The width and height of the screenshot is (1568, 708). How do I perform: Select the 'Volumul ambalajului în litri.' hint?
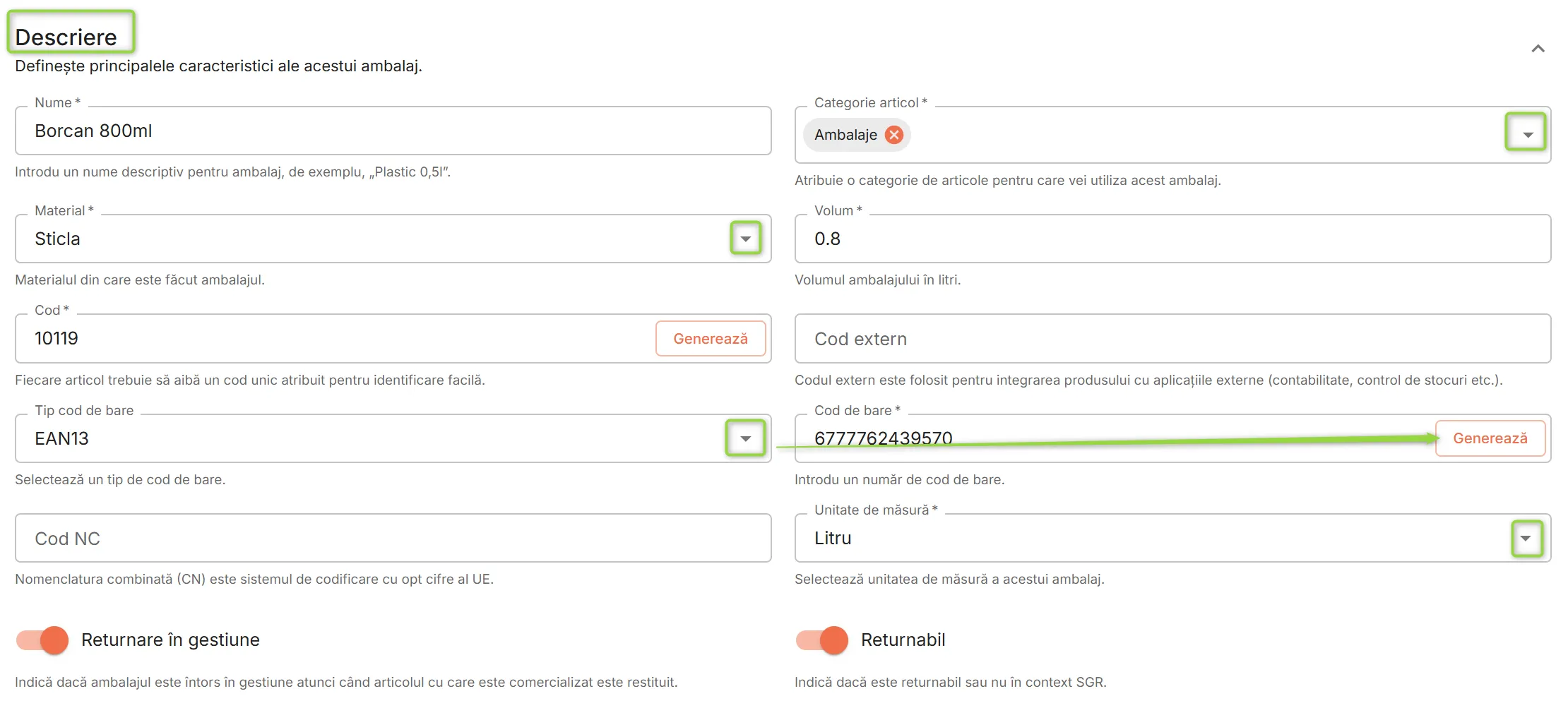click(x=877, y=280)
